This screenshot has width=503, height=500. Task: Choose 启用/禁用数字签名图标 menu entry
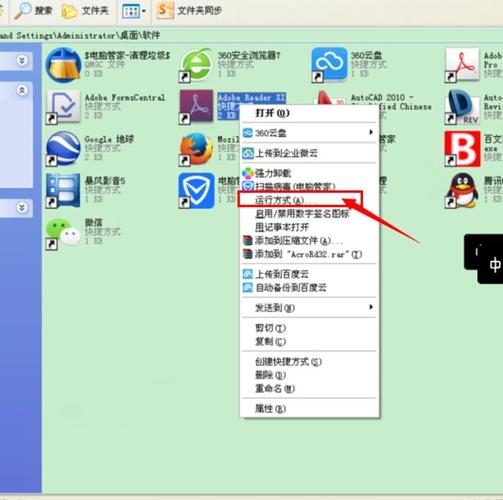(x=310, y=214)
